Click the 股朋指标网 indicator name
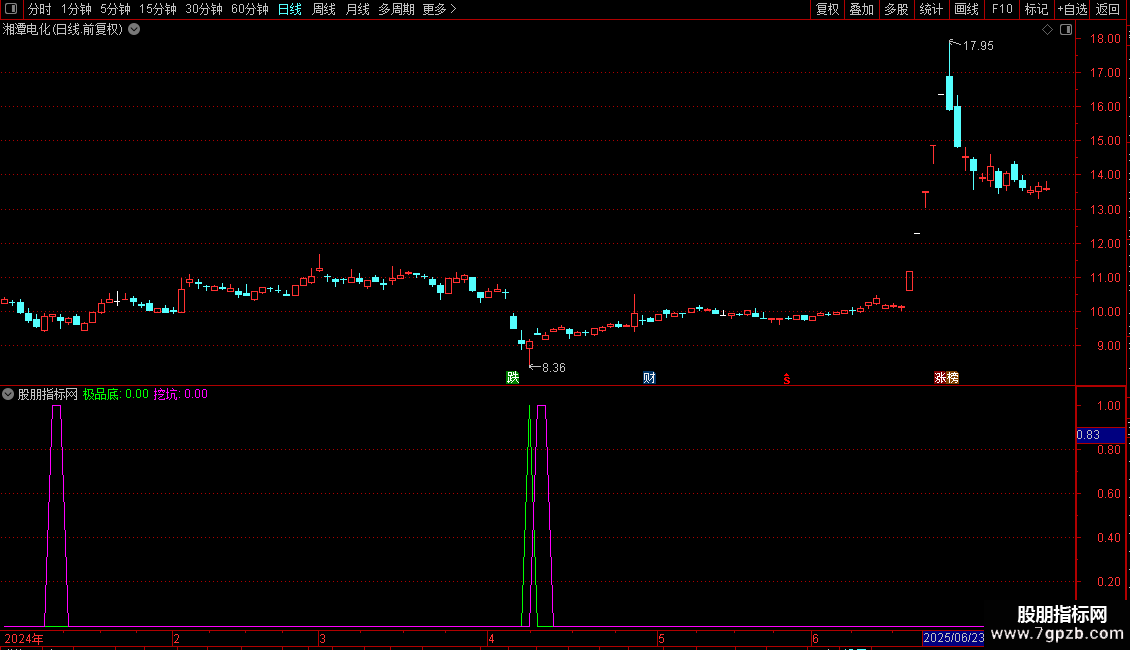 48,394
